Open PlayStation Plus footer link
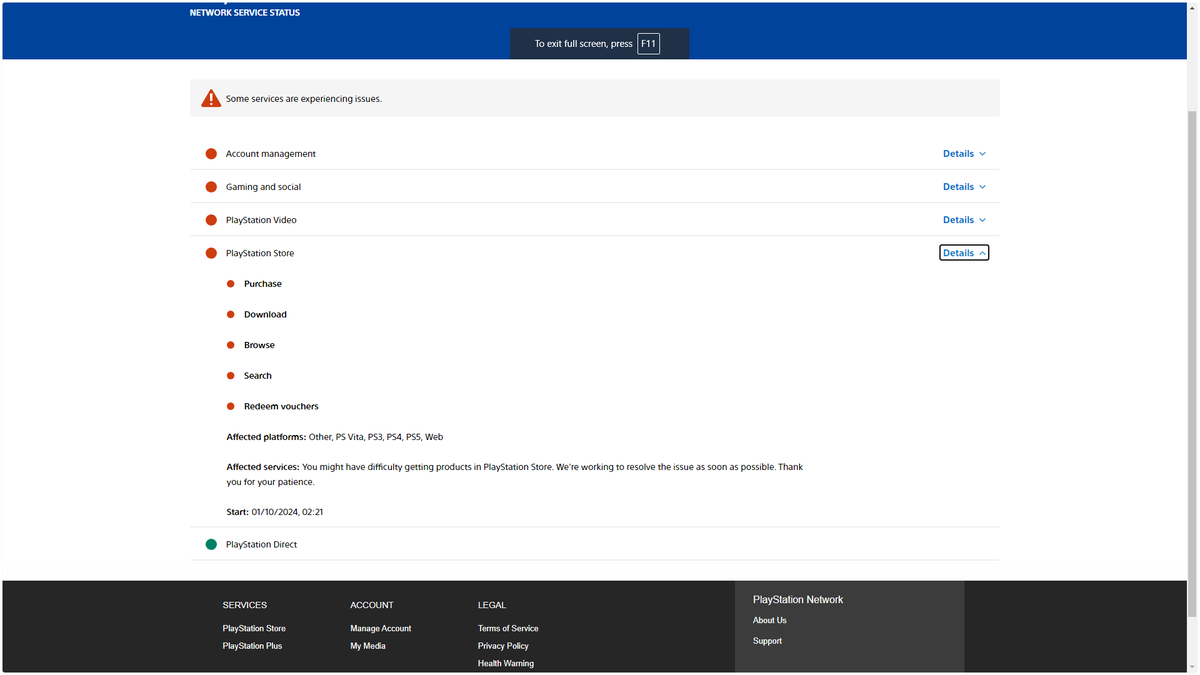 pos(252,646)
